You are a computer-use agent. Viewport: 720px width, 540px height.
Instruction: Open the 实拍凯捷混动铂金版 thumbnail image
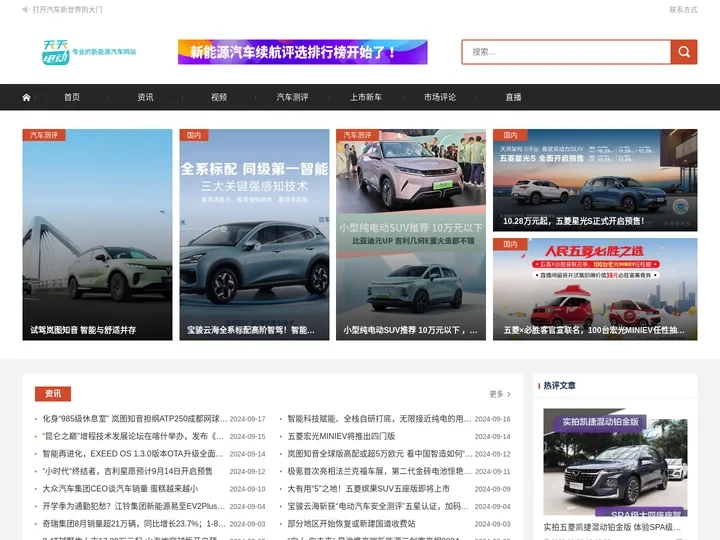pyautogui.click(x=615, y=462)
